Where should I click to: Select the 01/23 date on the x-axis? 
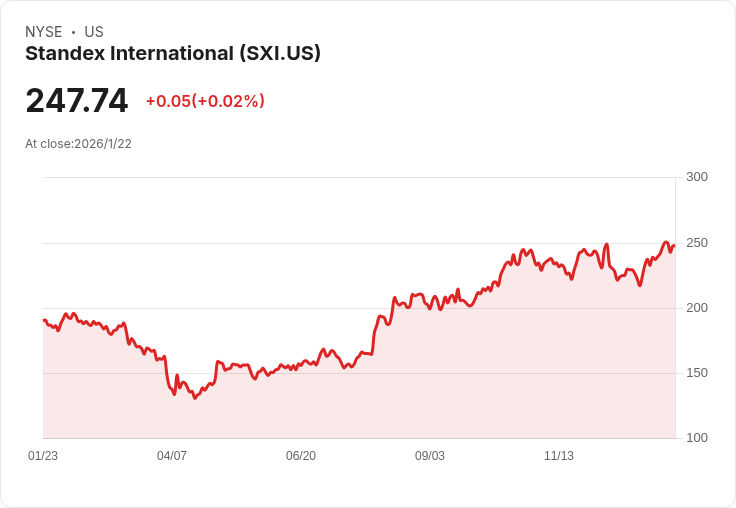point(43,456)
